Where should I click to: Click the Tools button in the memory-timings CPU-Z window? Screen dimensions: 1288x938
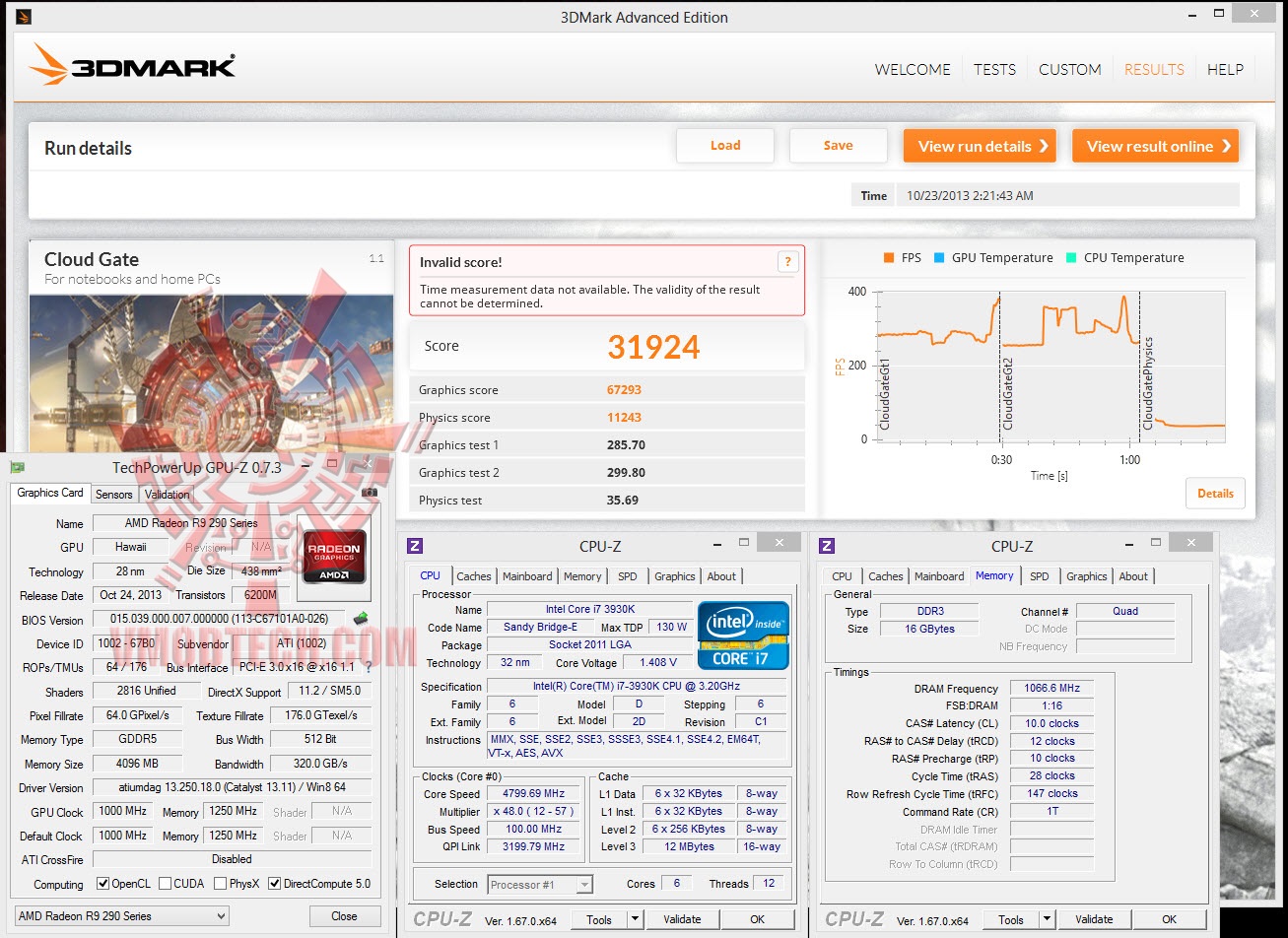pos(1011,919)
